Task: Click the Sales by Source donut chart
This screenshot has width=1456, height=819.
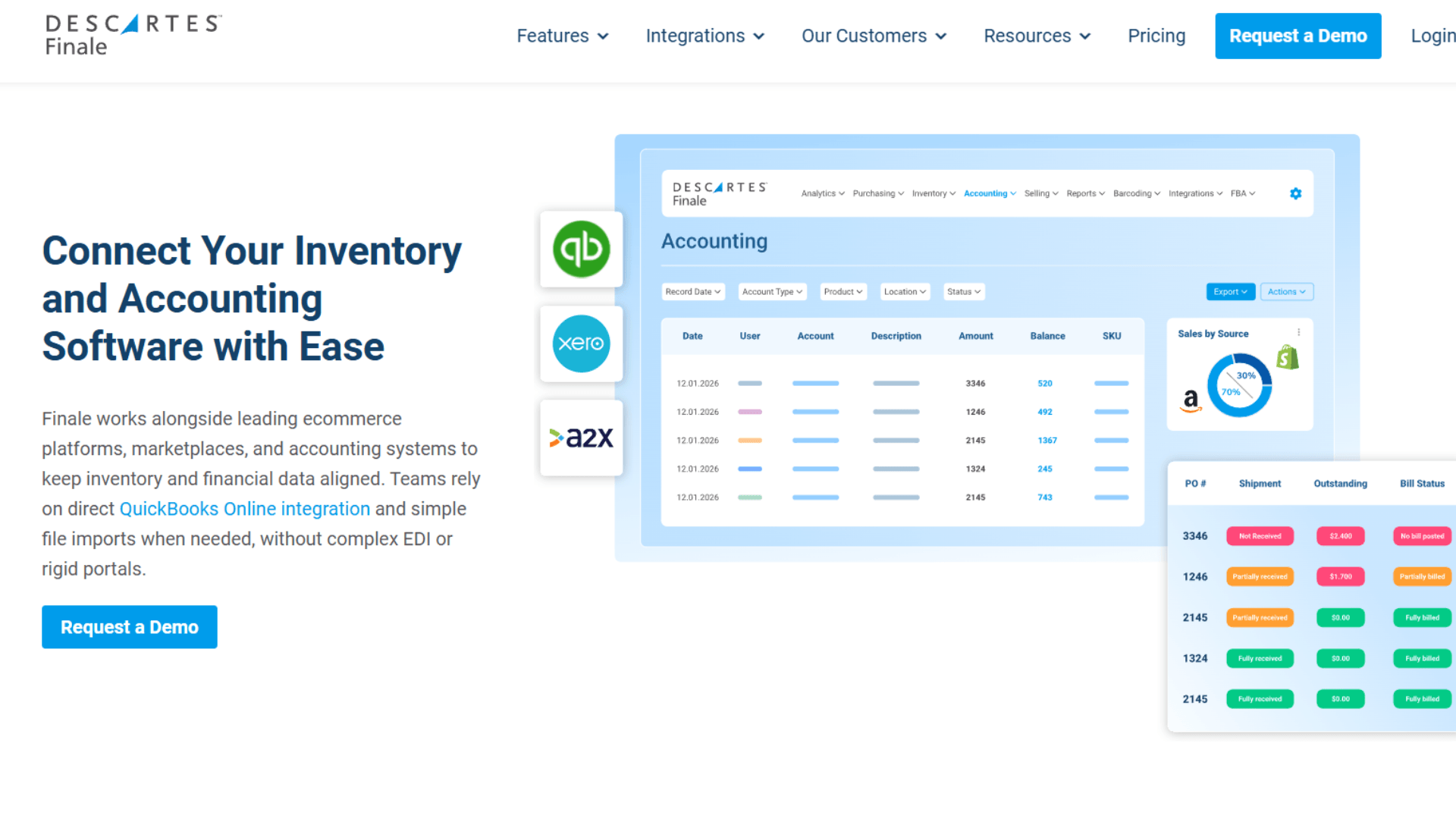Action: point(1239,385)
